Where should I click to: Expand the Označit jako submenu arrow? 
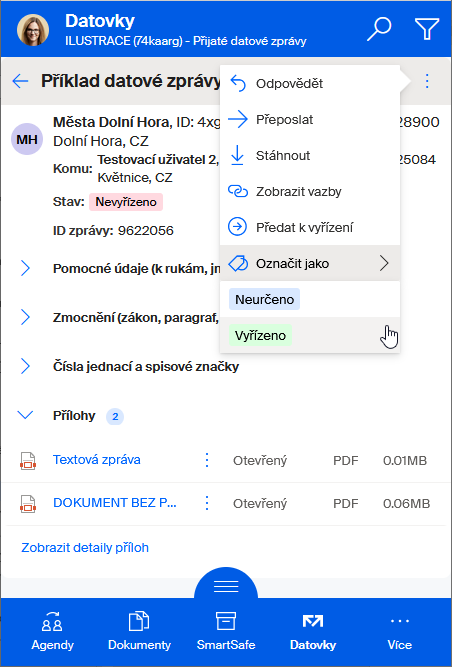point(384,264)
